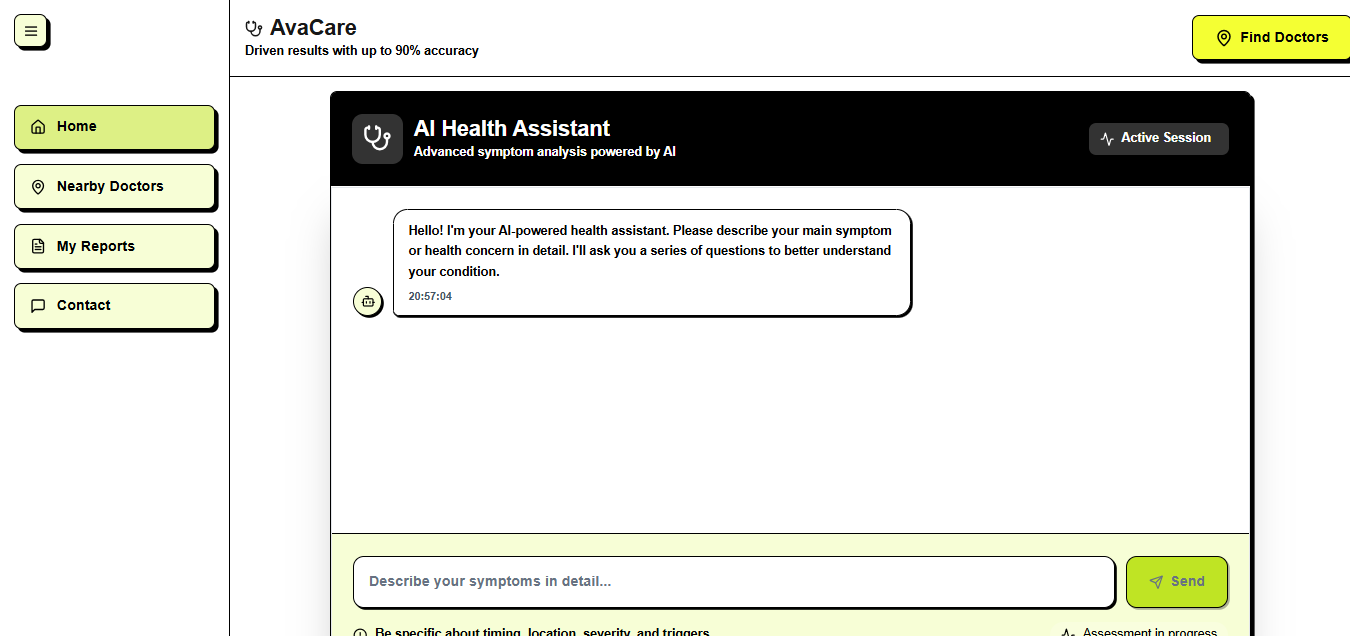Send the symptom message

pos(1177,582)
